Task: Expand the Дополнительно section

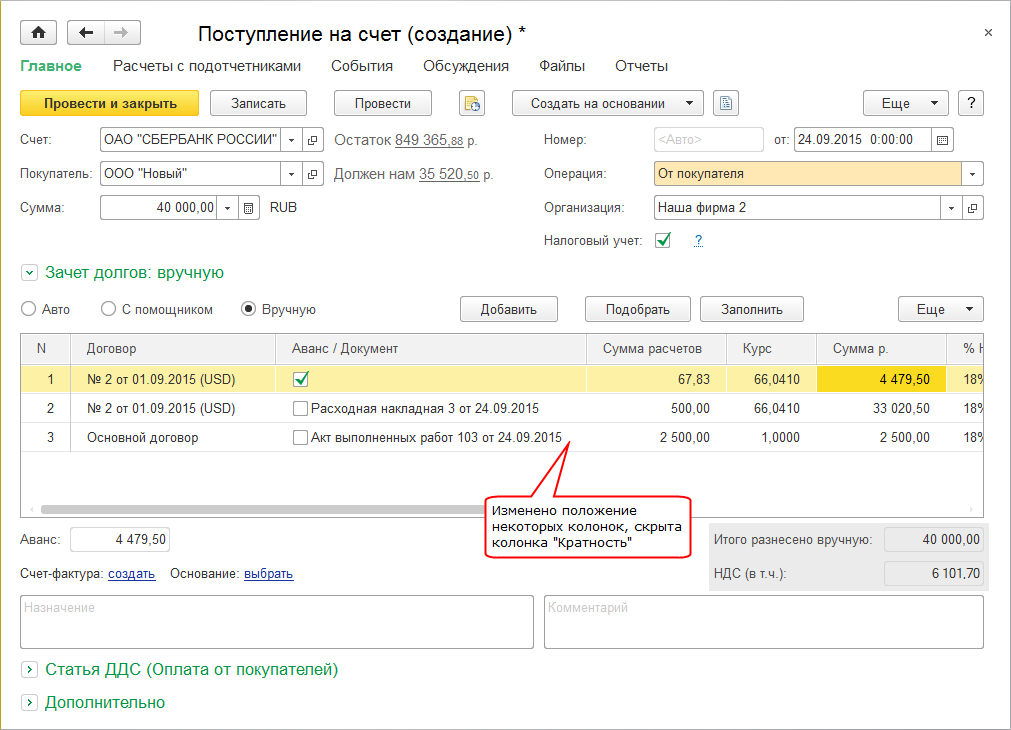Action: [x=29, y=702]
